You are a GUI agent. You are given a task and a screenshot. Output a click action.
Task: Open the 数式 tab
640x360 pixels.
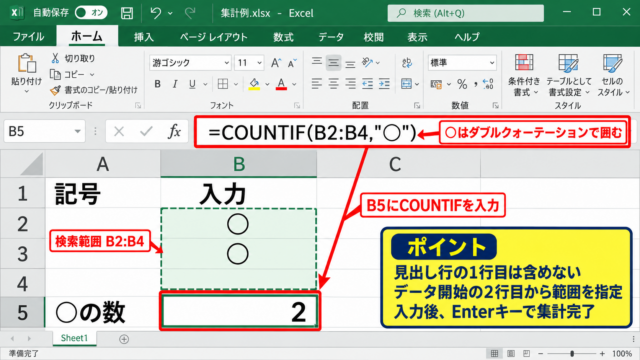pyautogui.click(x=283, y=37)
